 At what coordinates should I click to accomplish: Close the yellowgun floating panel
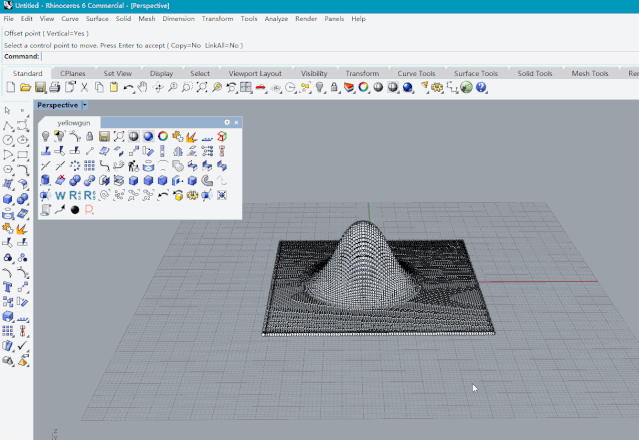(236, 122)
